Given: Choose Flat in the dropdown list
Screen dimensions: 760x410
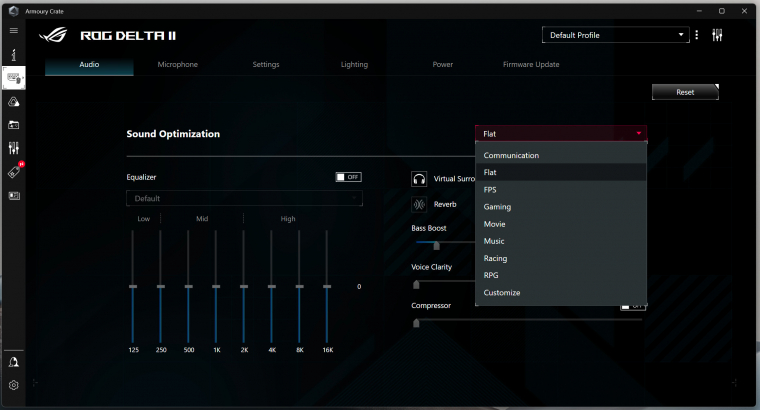Looking at the screenshot, I should 561,173.
